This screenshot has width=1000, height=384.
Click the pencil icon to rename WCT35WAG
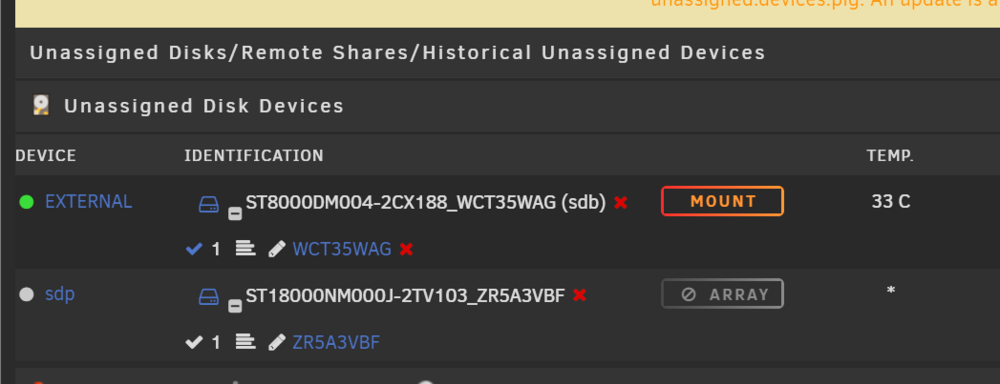point(277,249)
